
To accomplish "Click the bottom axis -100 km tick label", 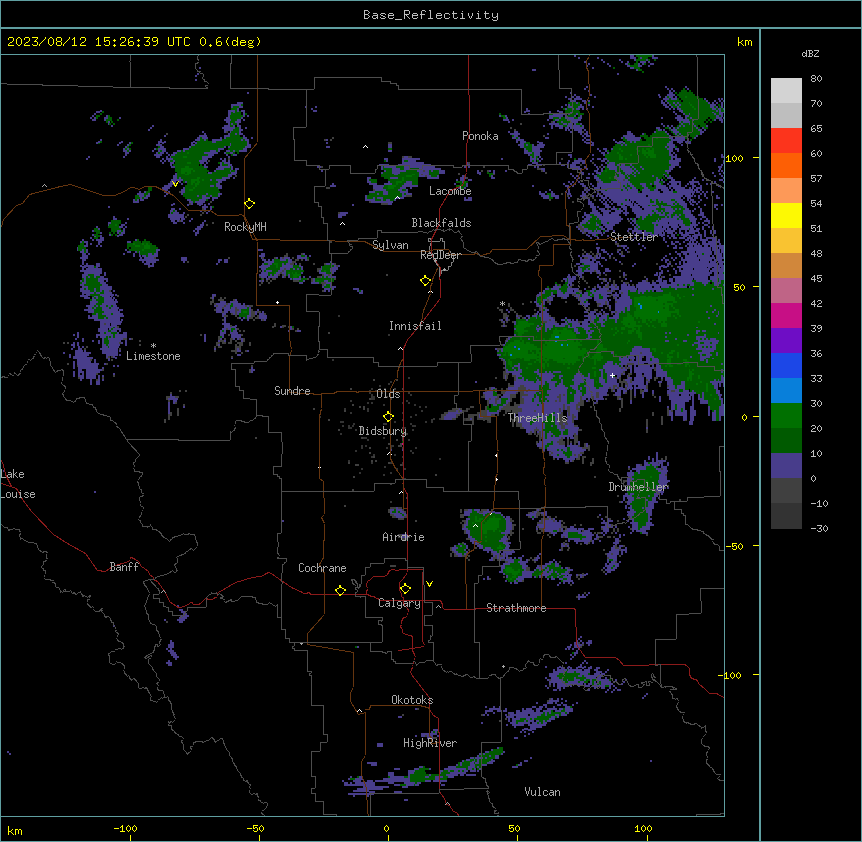I will click(x=125, y=828).
